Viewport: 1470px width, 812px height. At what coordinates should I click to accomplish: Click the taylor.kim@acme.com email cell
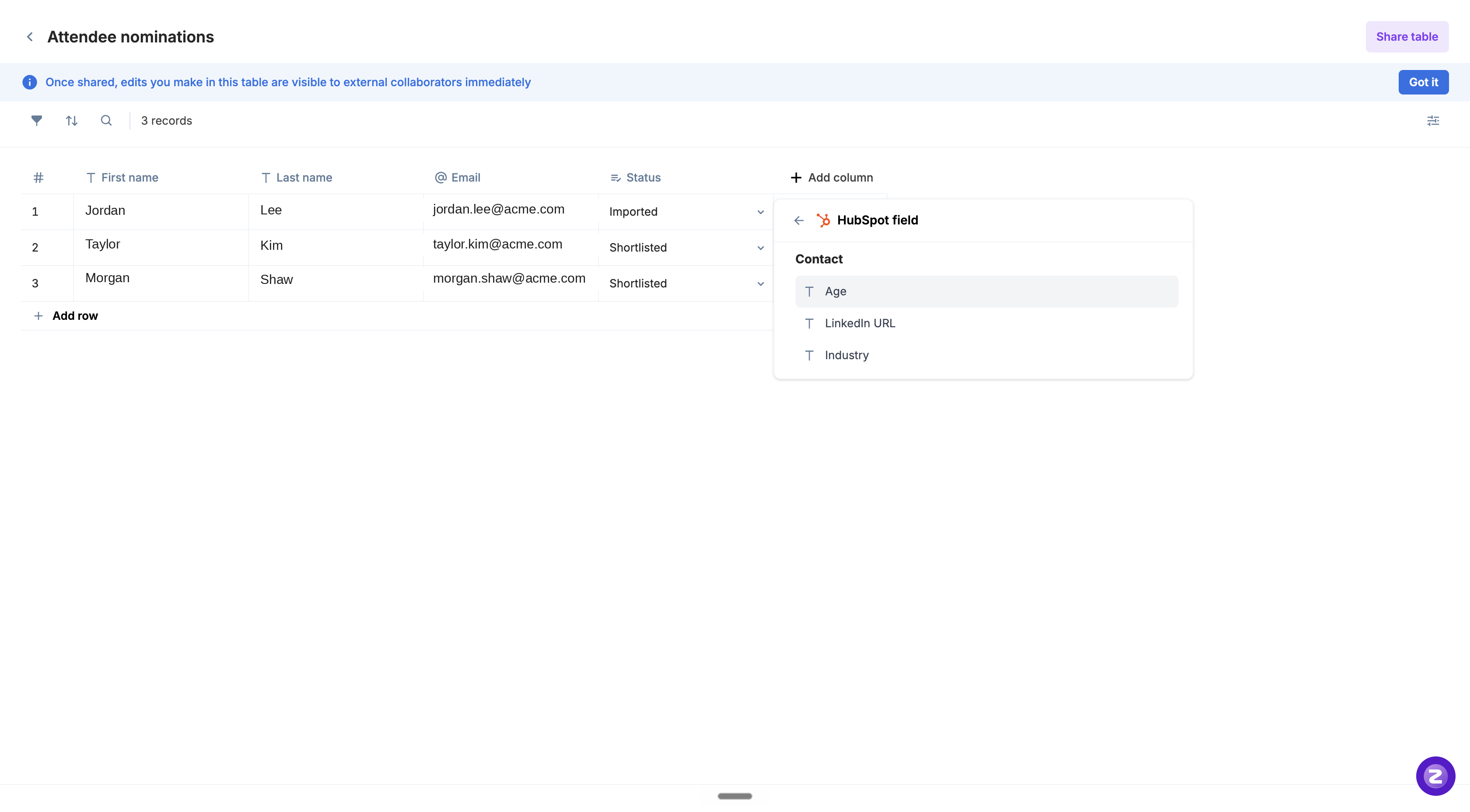click(x=511, y=248)
